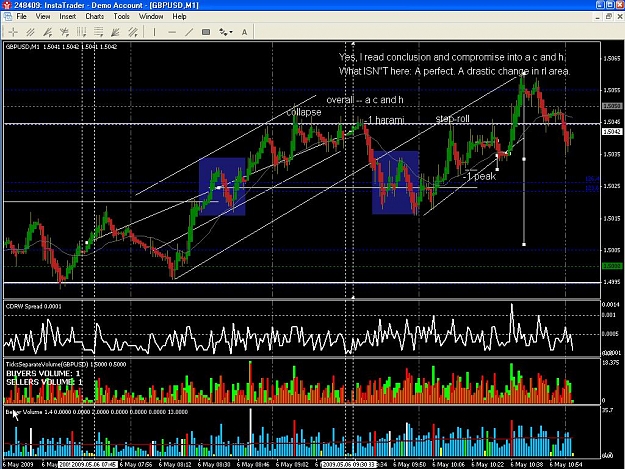Open the Tools menu
This screenshot has width=625, height=469.
click(121, 17)
